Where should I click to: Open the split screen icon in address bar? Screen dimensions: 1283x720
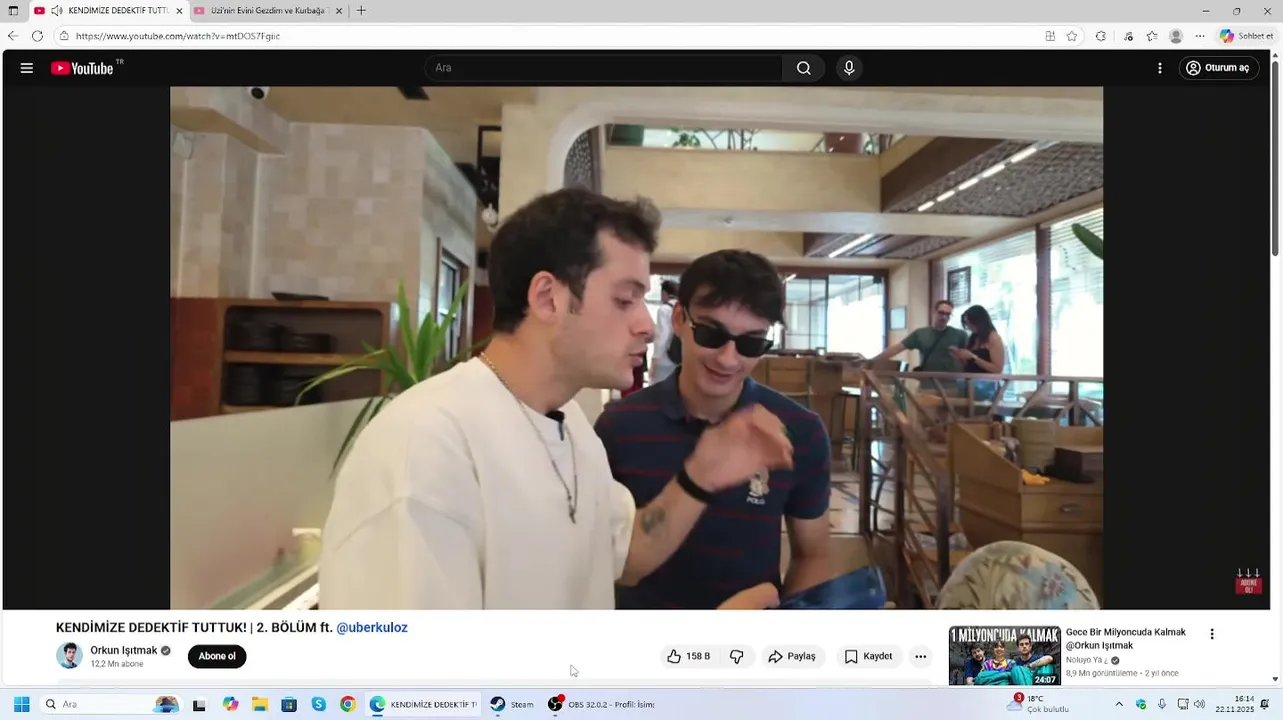1050,36
